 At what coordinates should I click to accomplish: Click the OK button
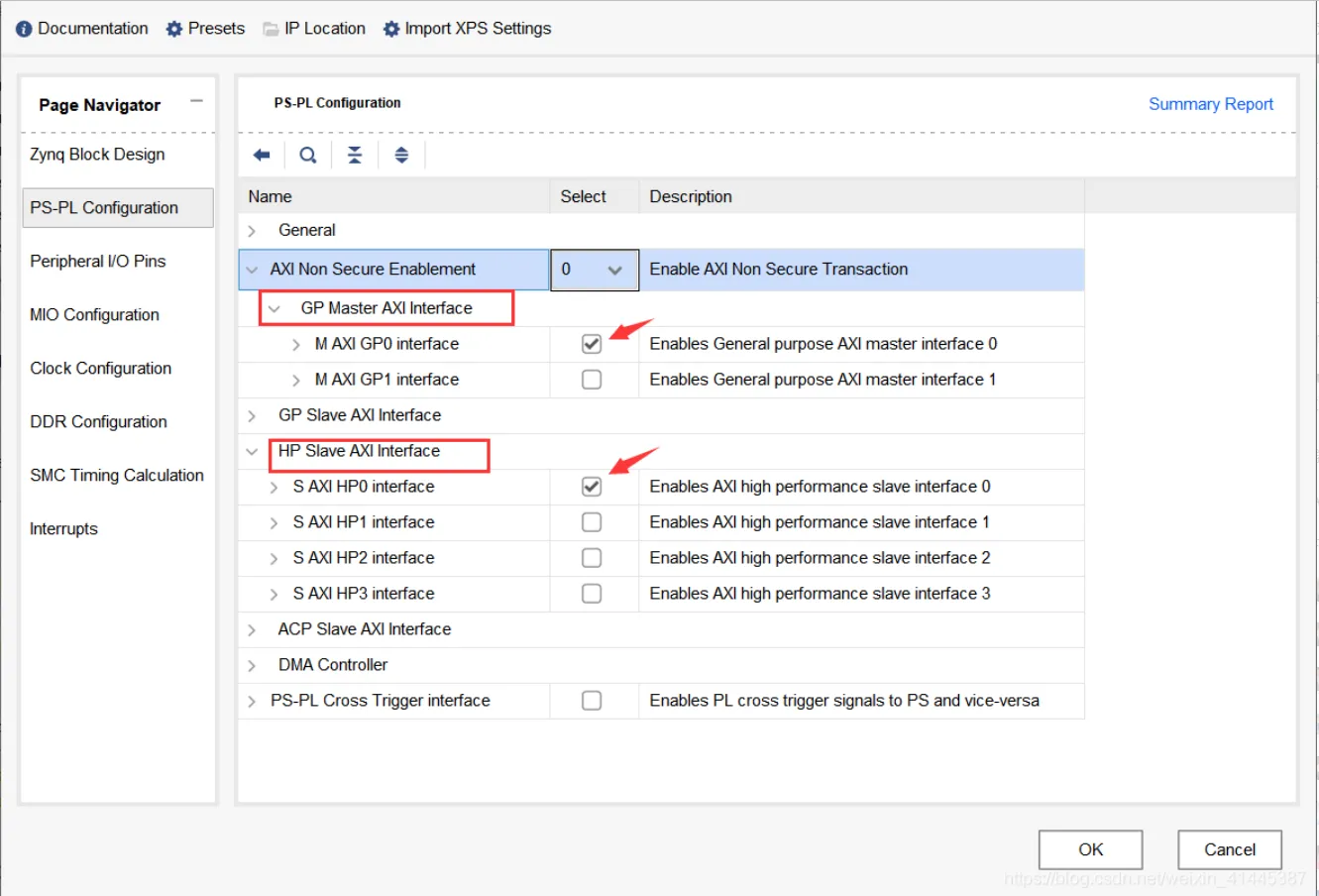[1090, 849]
